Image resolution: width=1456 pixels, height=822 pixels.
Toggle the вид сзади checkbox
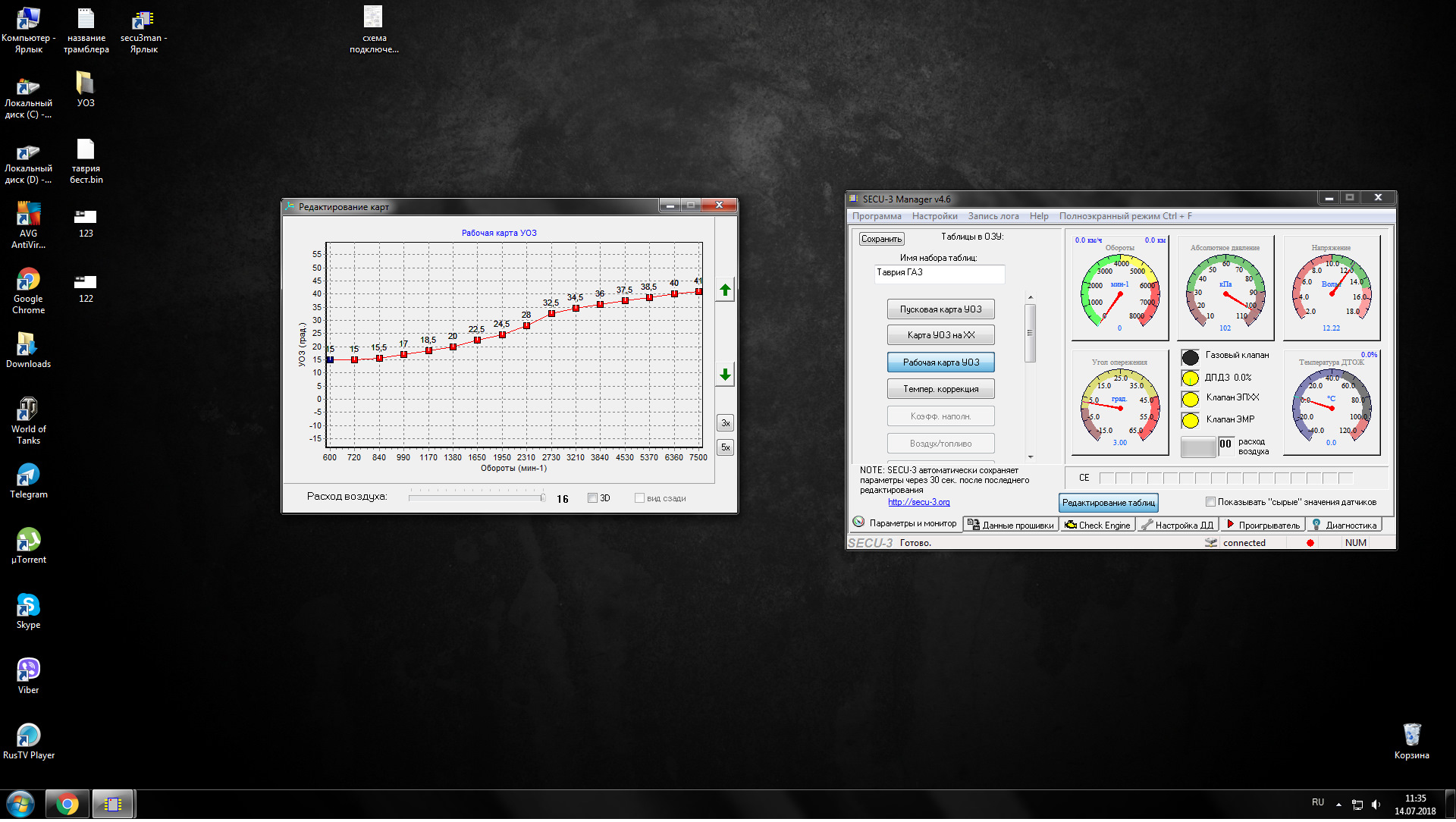[639, 499]
